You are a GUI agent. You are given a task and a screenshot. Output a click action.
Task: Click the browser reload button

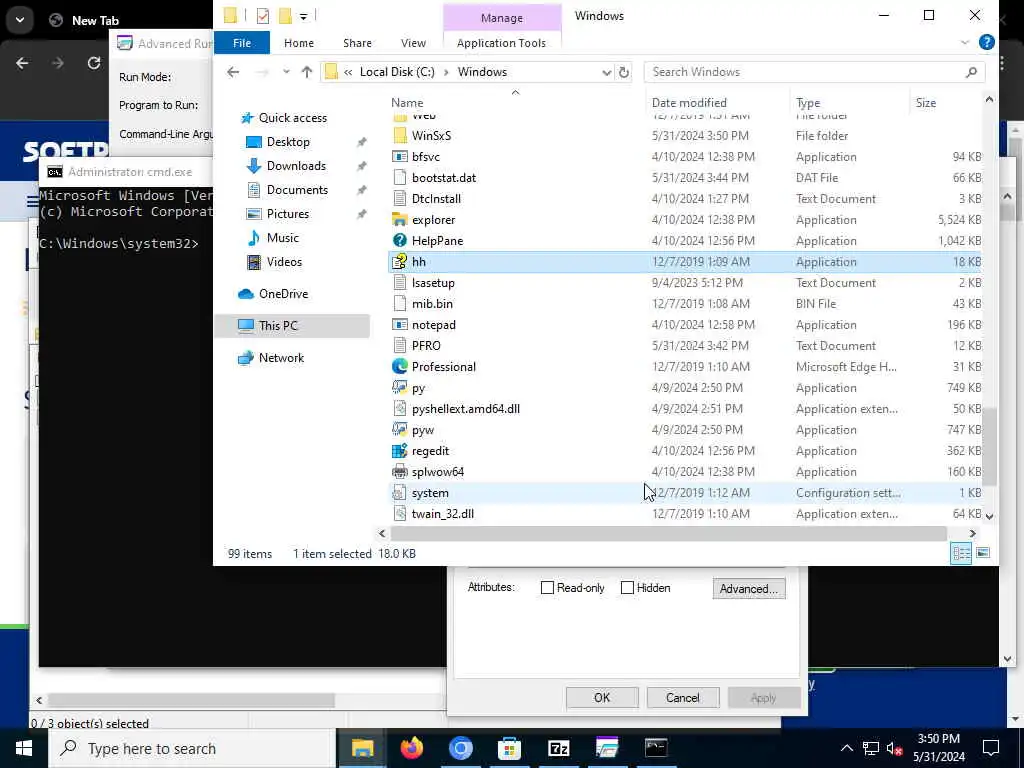coord(93,63)
